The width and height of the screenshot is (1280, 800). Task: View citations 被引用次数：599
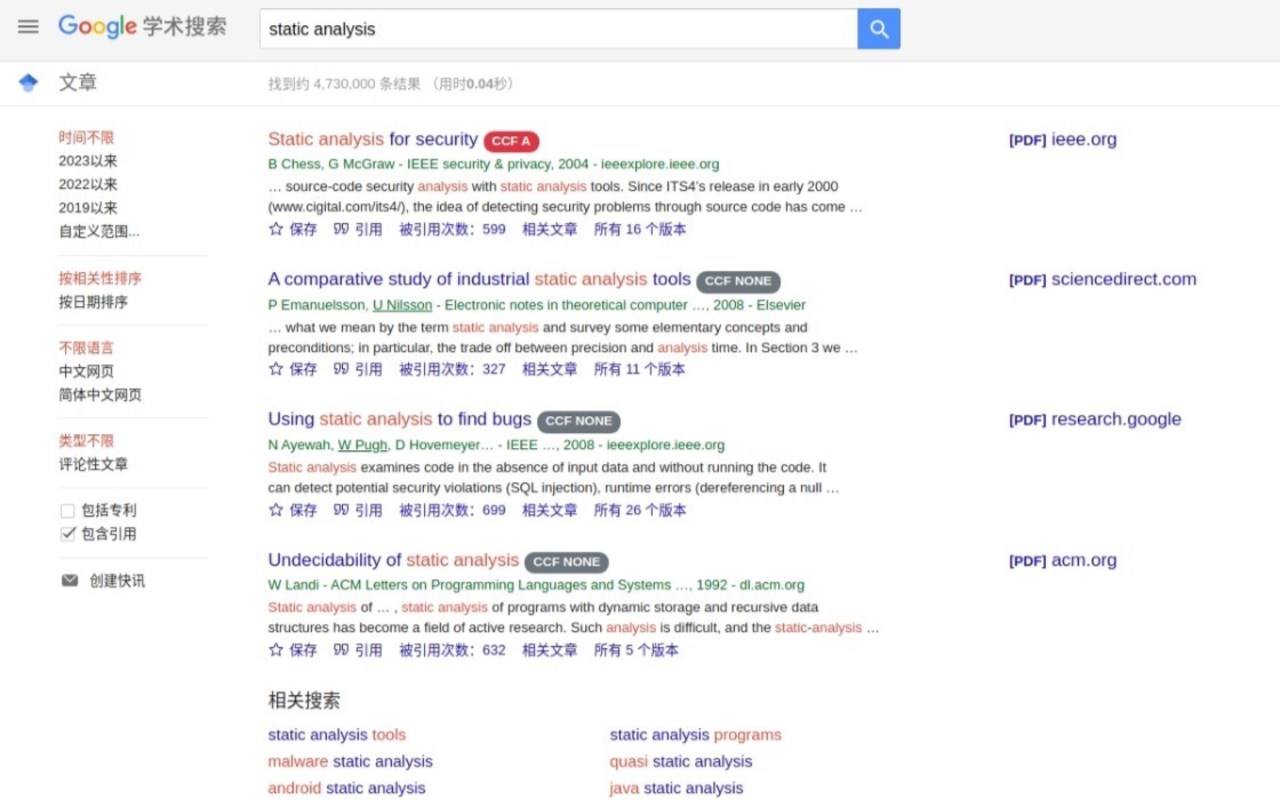pyautogui.click(x=453, y=229)
